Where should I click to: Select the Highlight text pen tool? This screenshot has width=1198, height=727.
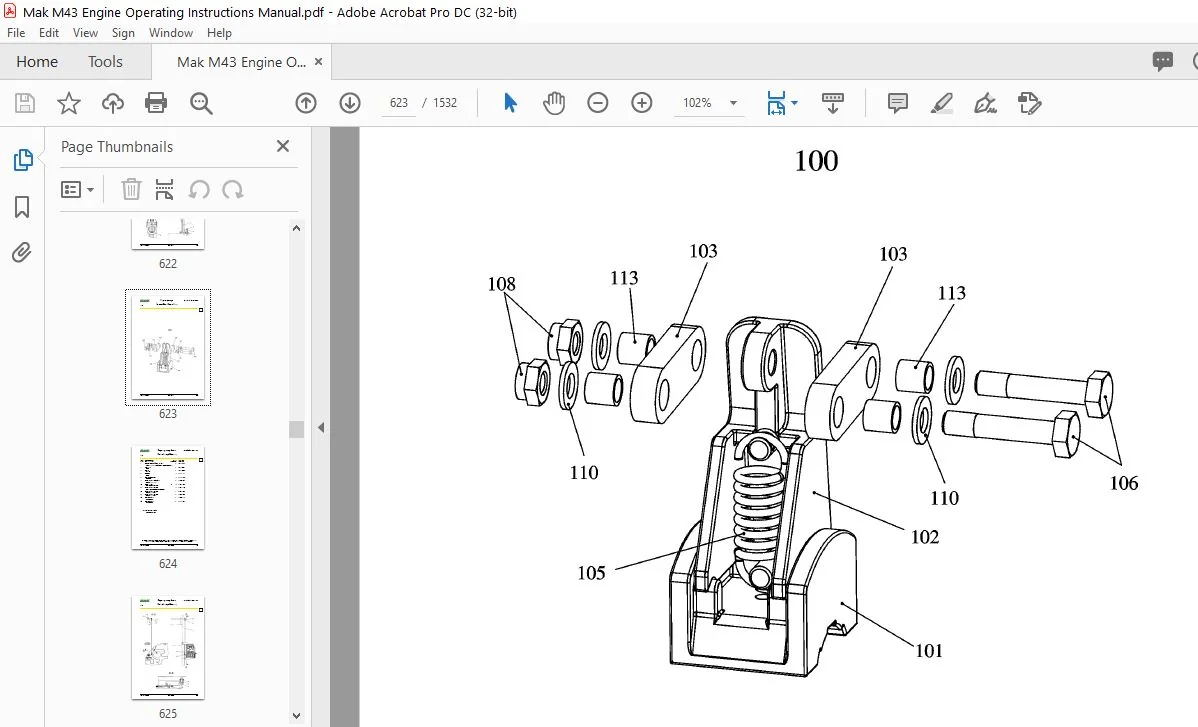tap(941, 103)
